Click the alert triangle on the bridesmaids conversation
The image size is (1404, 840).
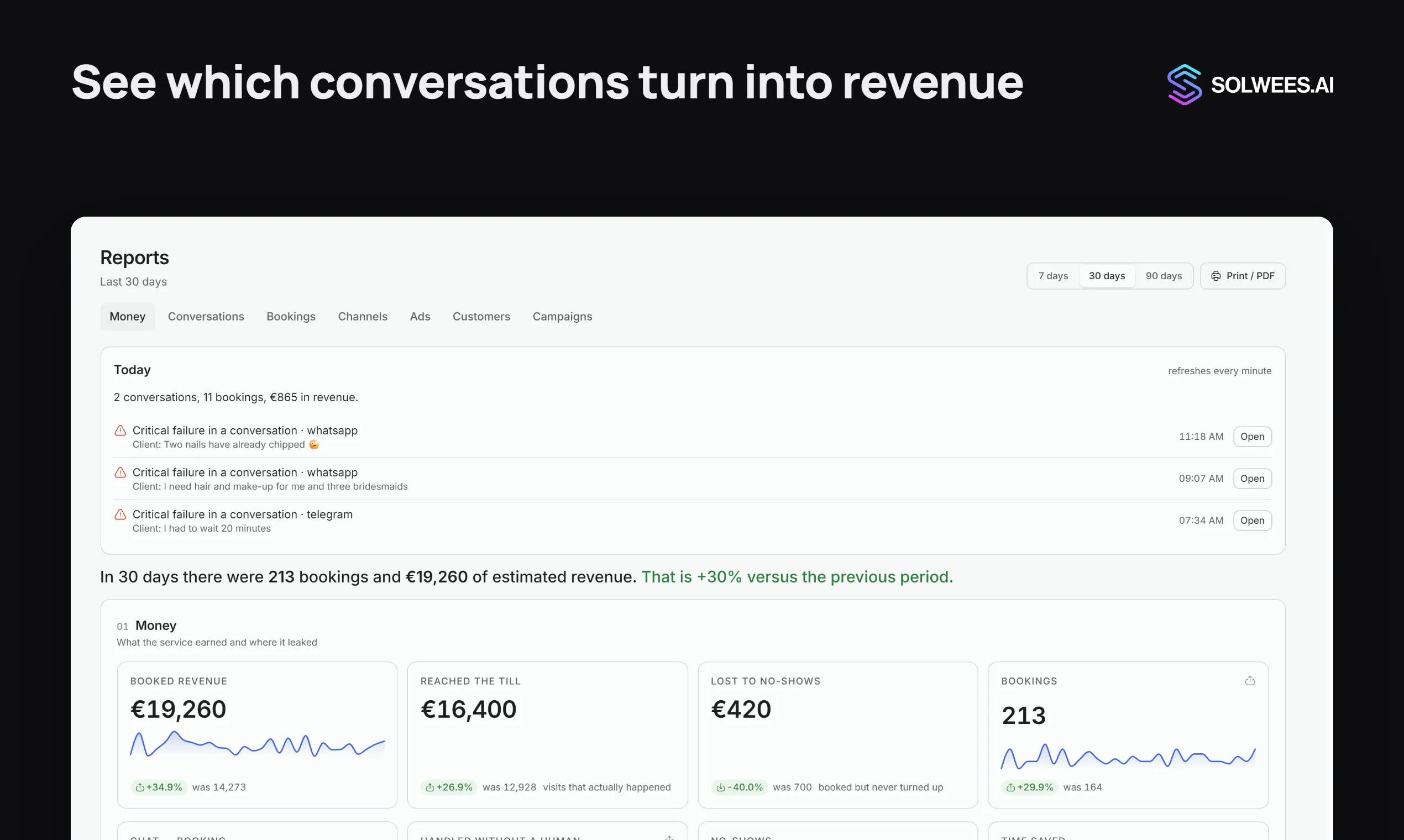click(x=120, y=473)
